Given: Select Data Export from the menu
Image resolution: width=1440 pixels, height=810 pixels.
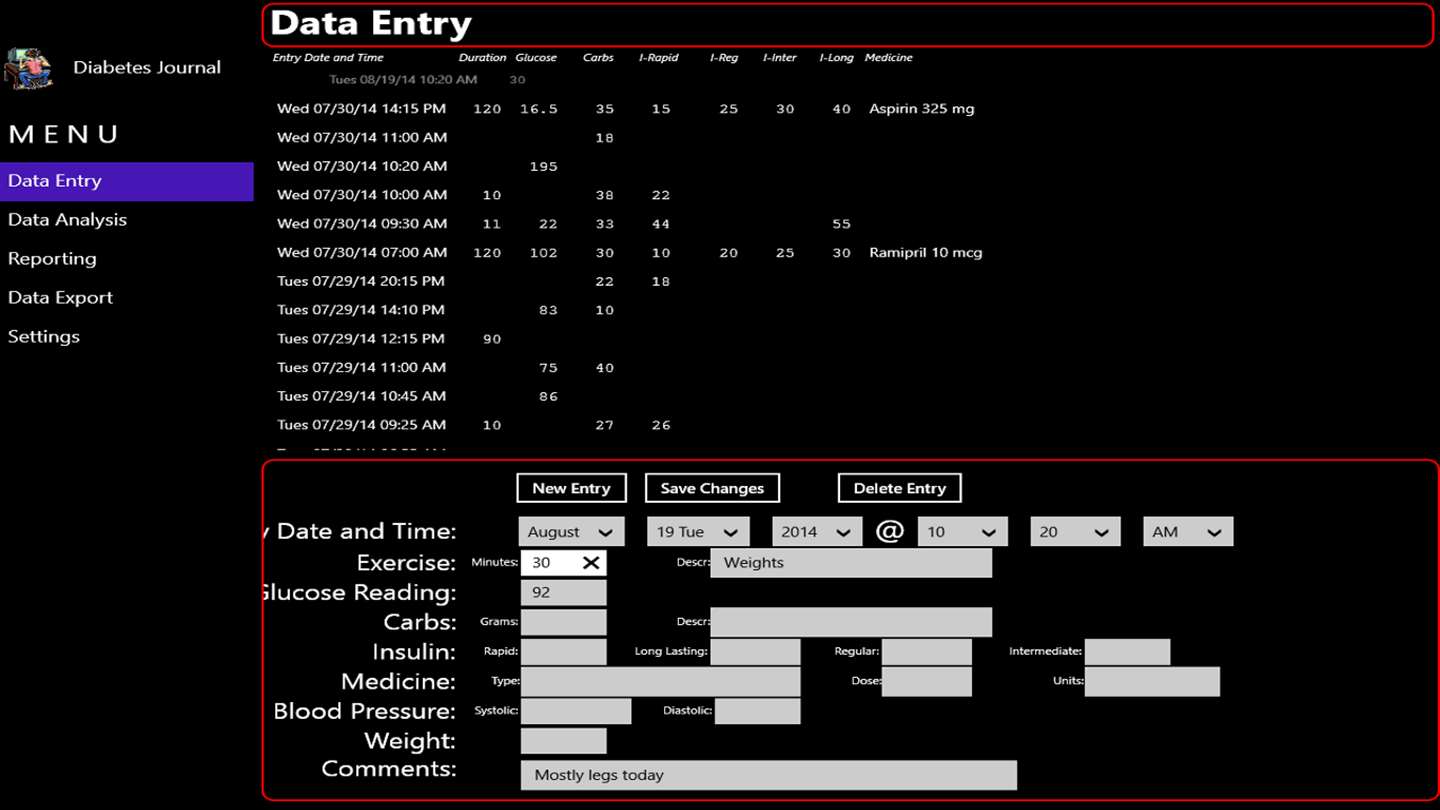Looking at the screenshot, I should click(126, 298).
